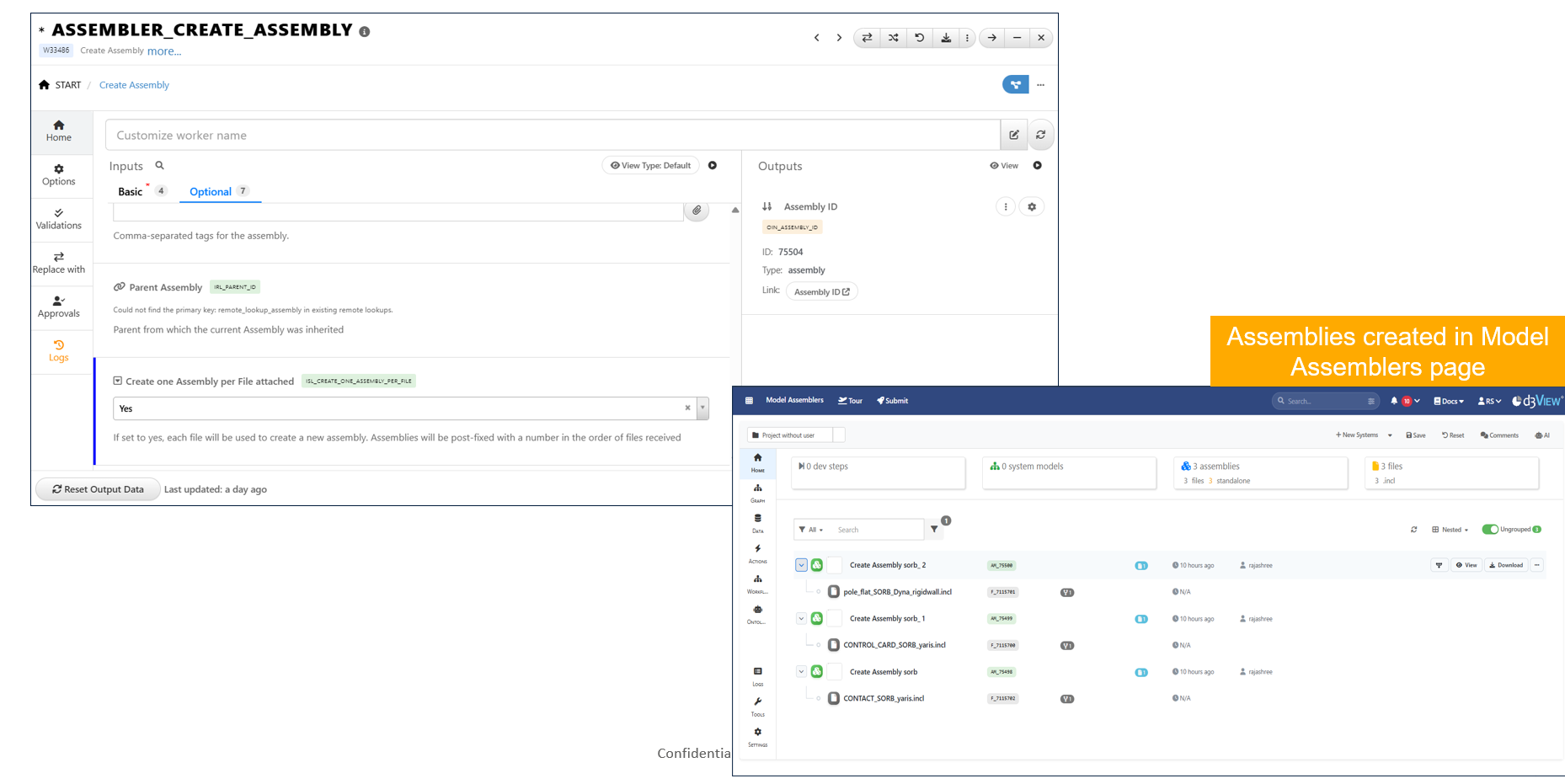Screen dimensions: 1565x784
Task: Collapse the Create Assembly sorb_2 row
Action: (801, 565)
